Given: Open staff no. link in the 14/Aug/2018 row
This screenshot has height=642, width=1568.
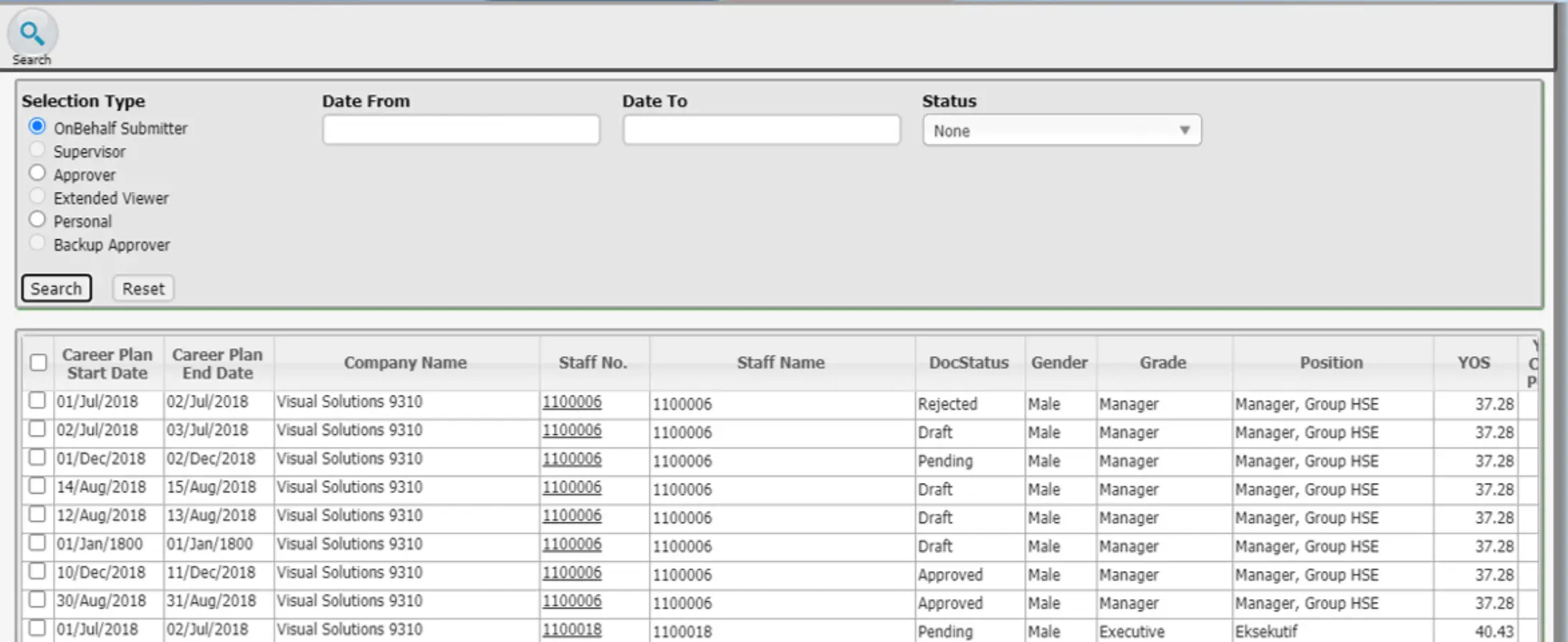Looking at the screenshot, I should (x=572, y=488).
